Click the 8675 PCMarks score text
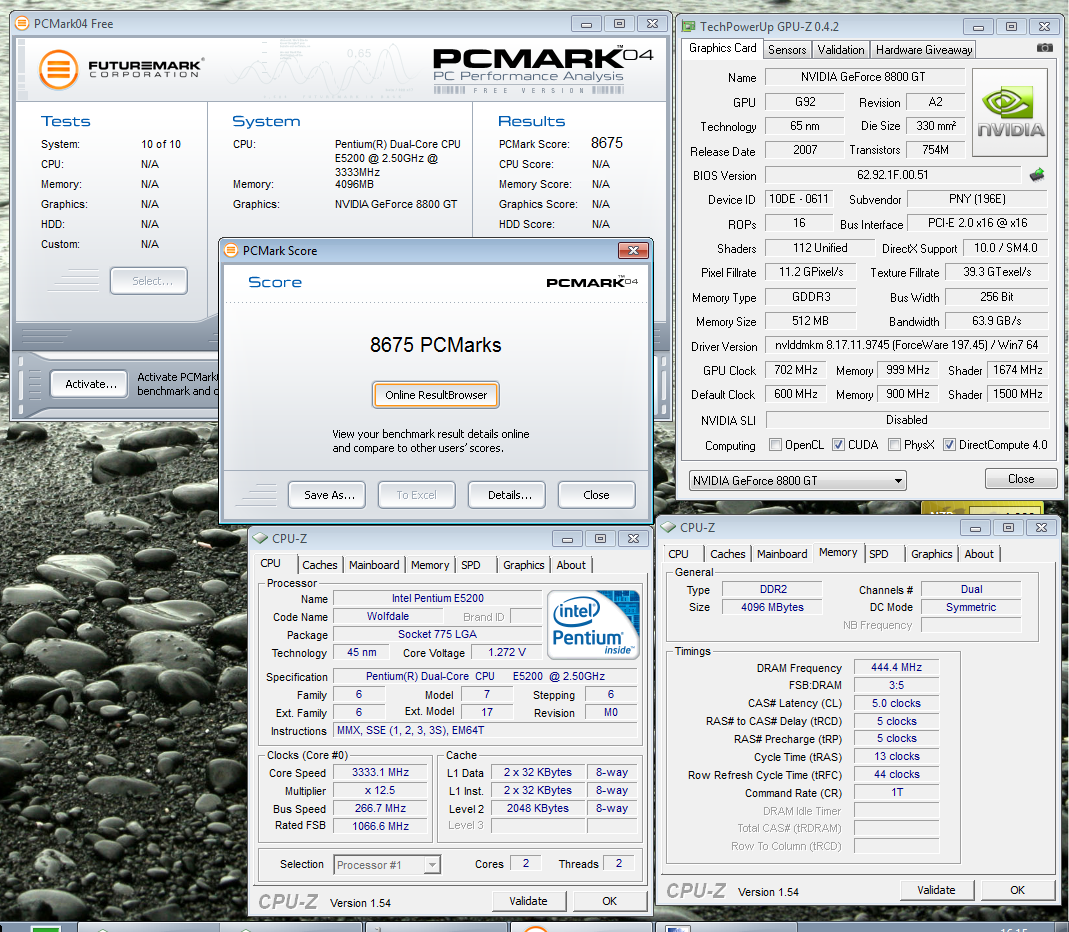This screenshot has height=932, width=1069. click(x=435, y=345)
